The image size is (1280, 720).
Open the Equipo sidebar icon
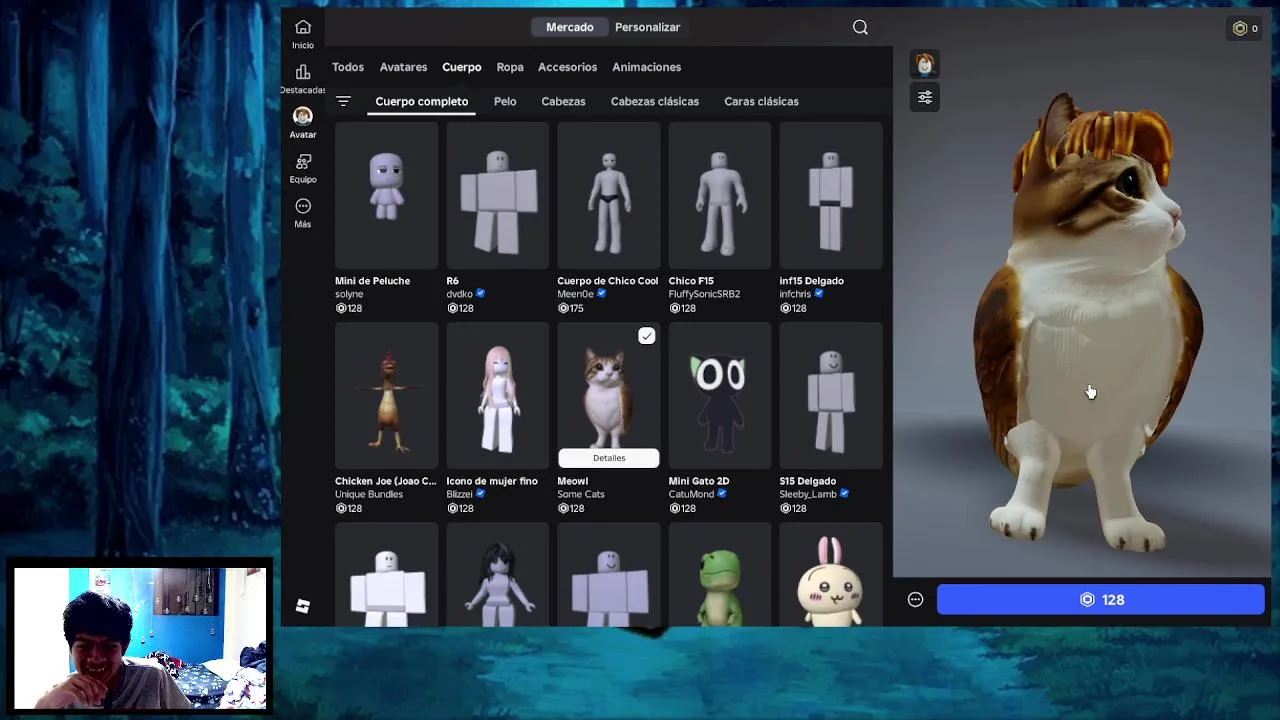pyautogui.click(x=303, y=161)
